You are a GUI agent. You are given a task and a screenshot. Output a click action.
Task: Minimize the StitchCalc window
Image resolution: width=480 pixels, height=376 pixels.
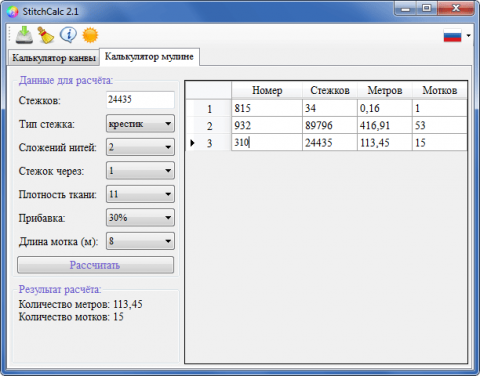pyautogui.click(x=405, y=9)
